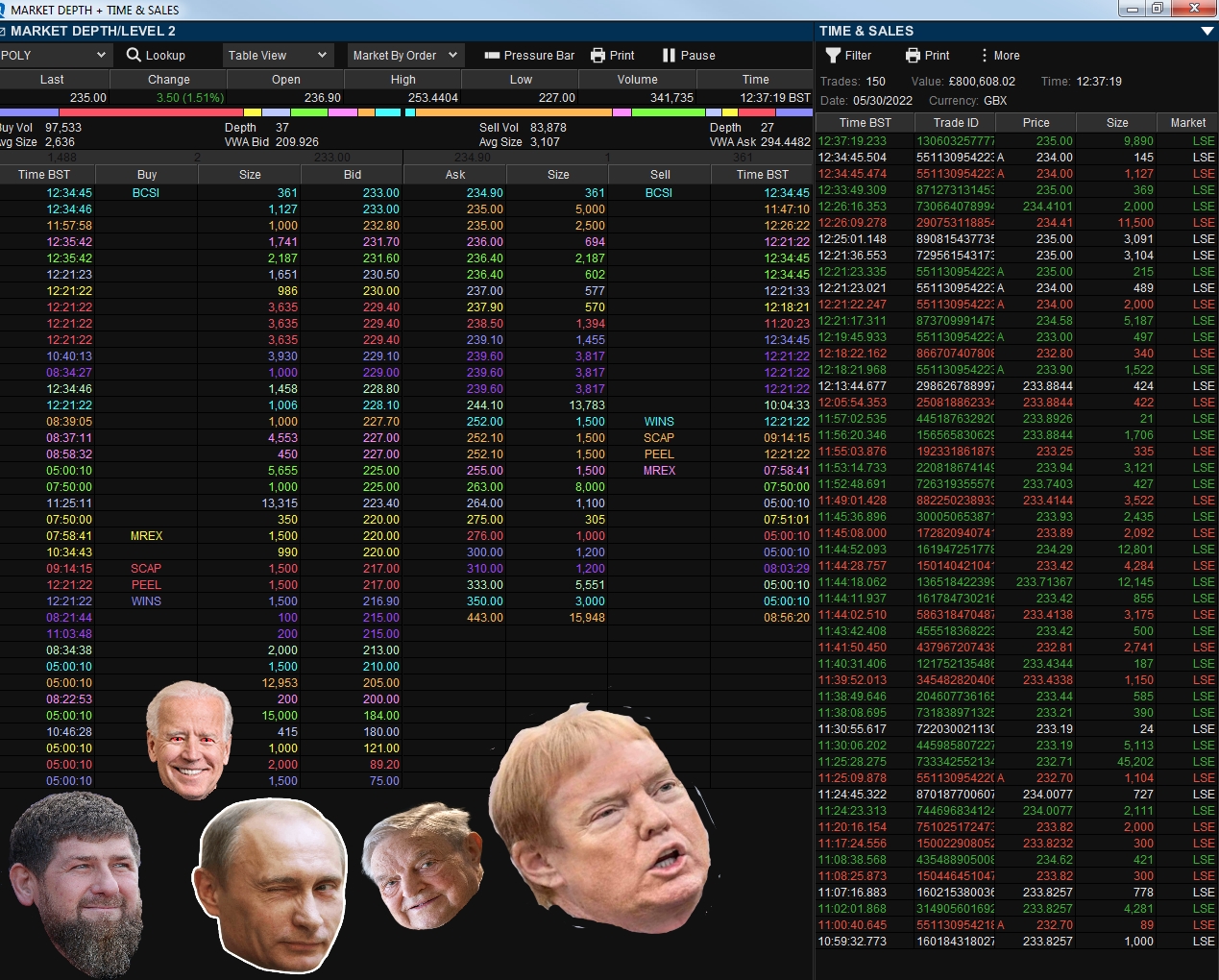
Task: Click the ask size 13,783
Action: [587, 405]
